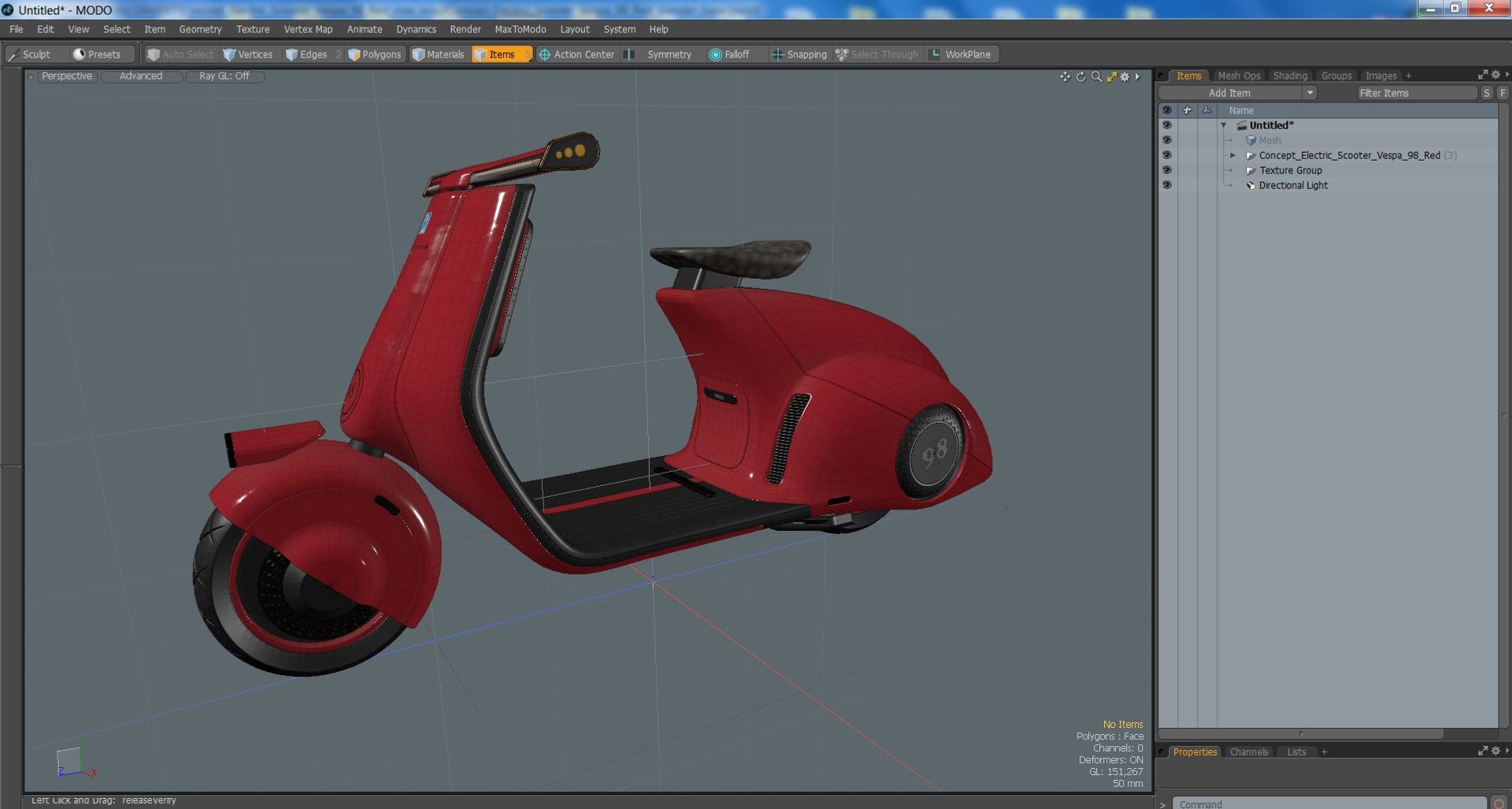The image size is (1512, 809).
Task: Click the F button next to Filter Items
Action: [x=1503, y=93]
